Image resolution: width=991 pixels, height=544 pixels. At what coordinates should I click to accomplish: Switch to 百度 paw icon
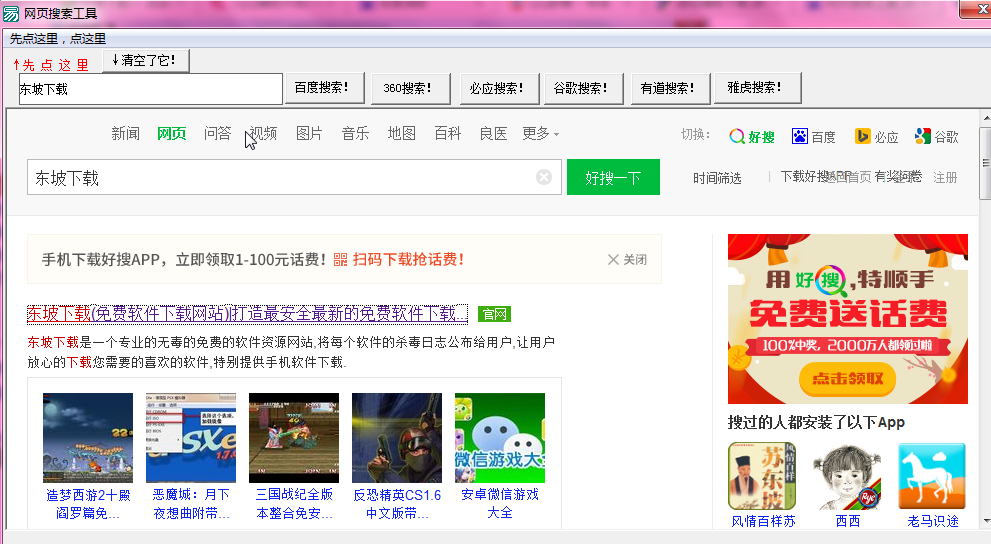click(799, 136)
